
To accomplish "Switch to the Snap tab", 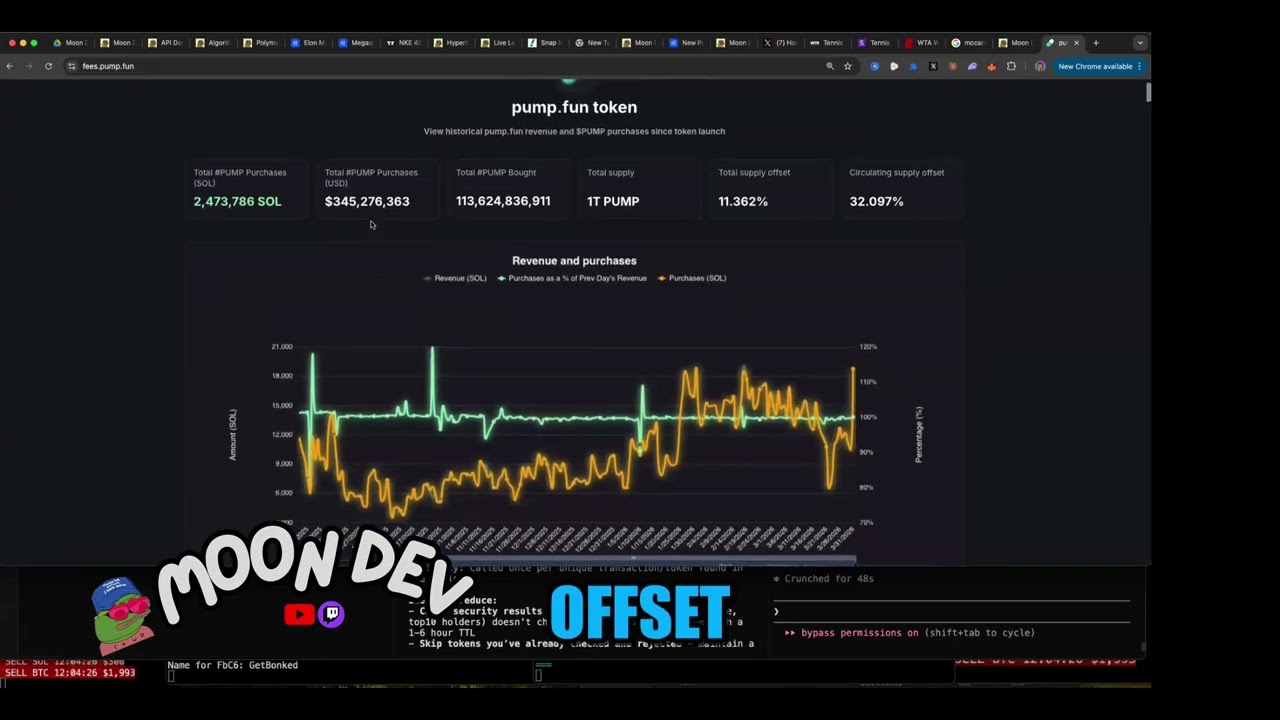I will coord(546,43).
